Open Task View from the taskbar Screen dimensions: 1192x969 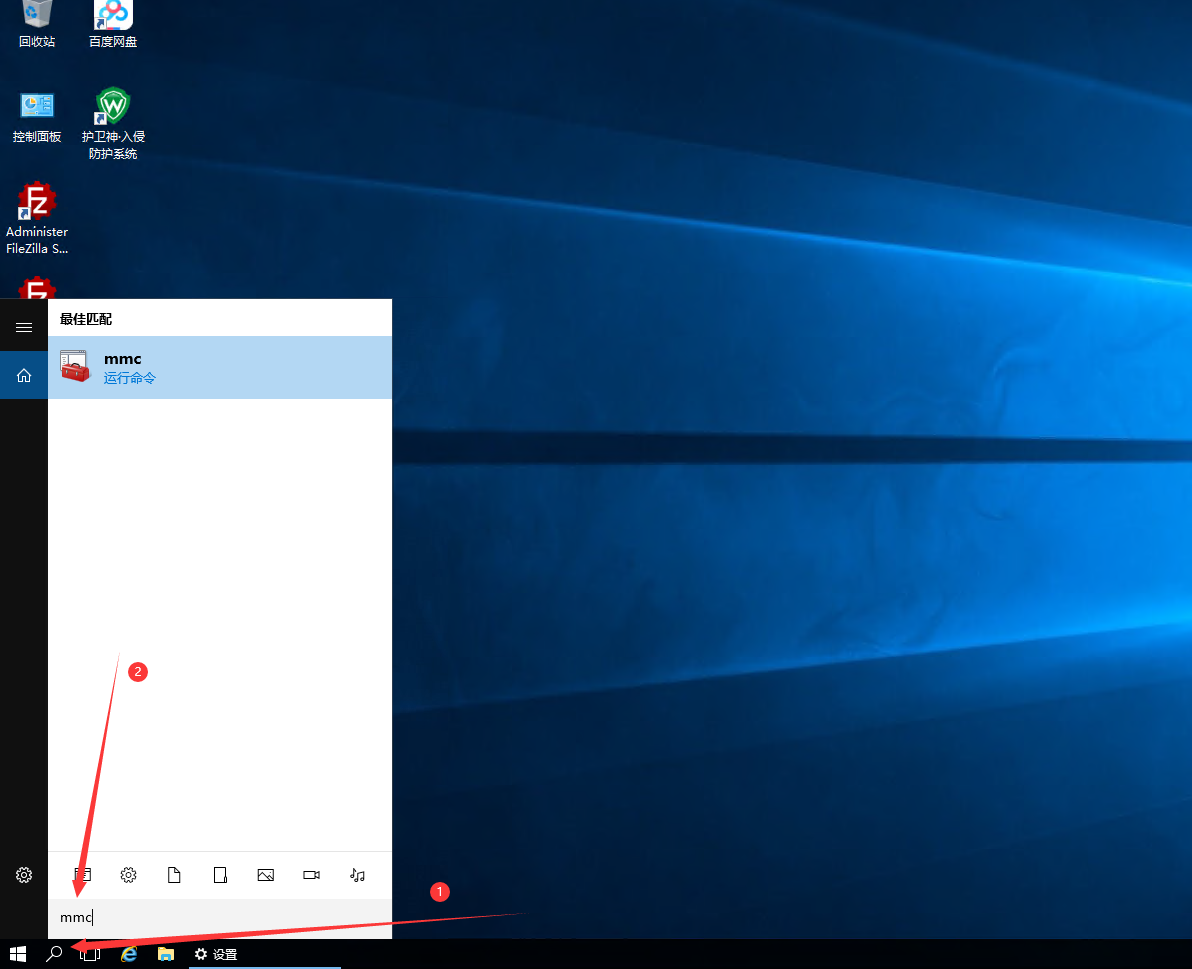pyautogui.click(x=90, y=954)
